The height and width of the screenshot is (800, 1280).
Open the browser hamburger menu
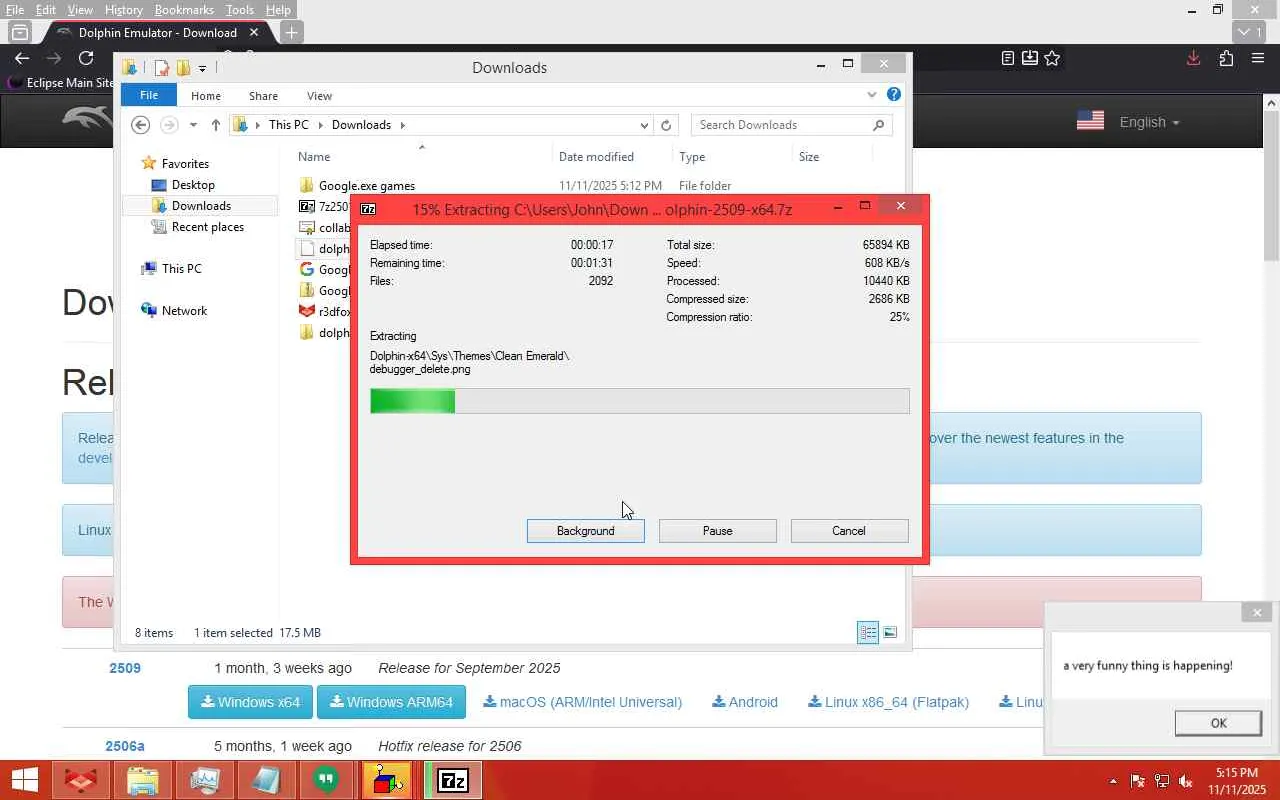click(x=1258, y=58)
